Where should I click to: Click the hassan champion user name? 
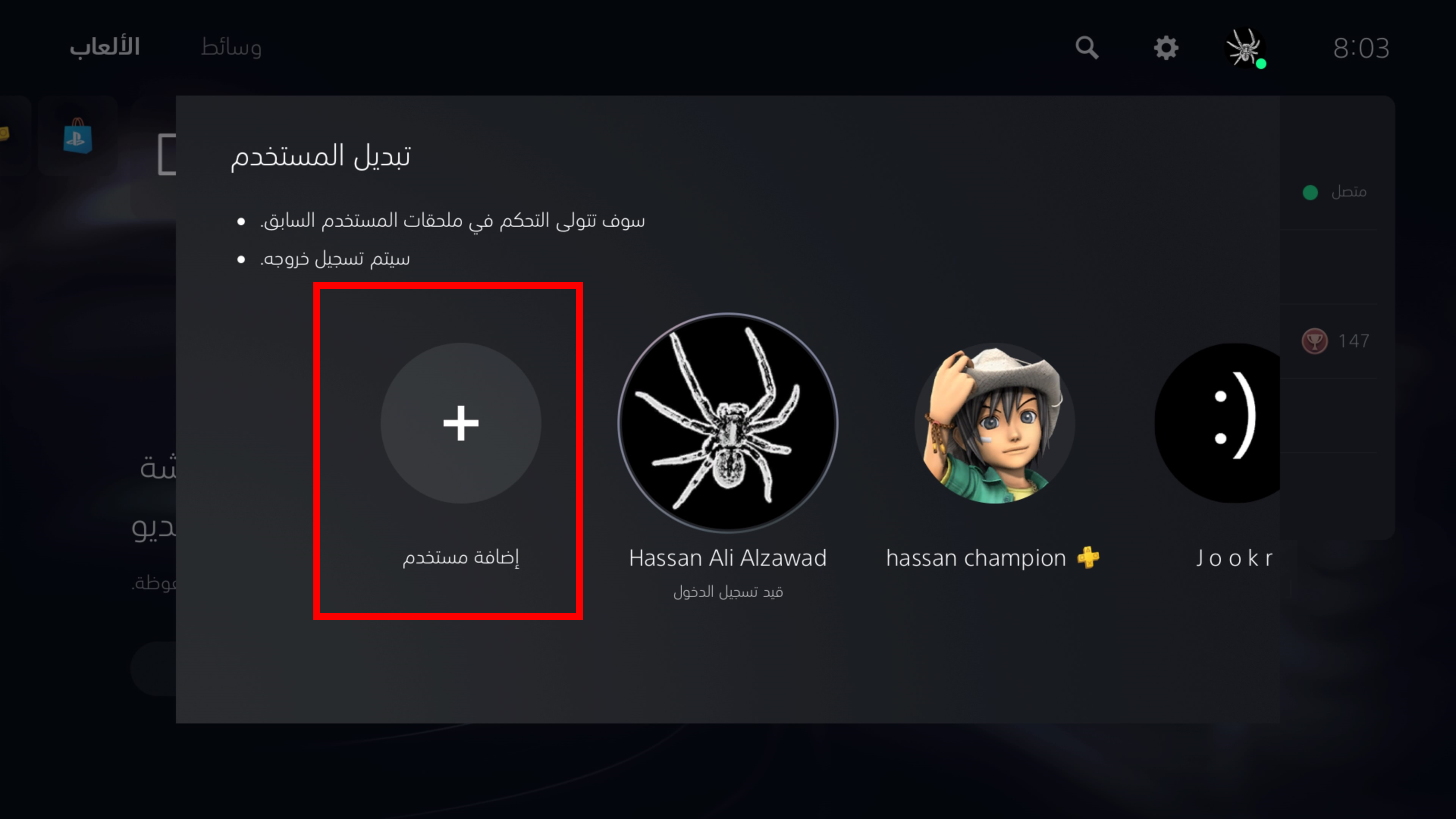point(976,558)
